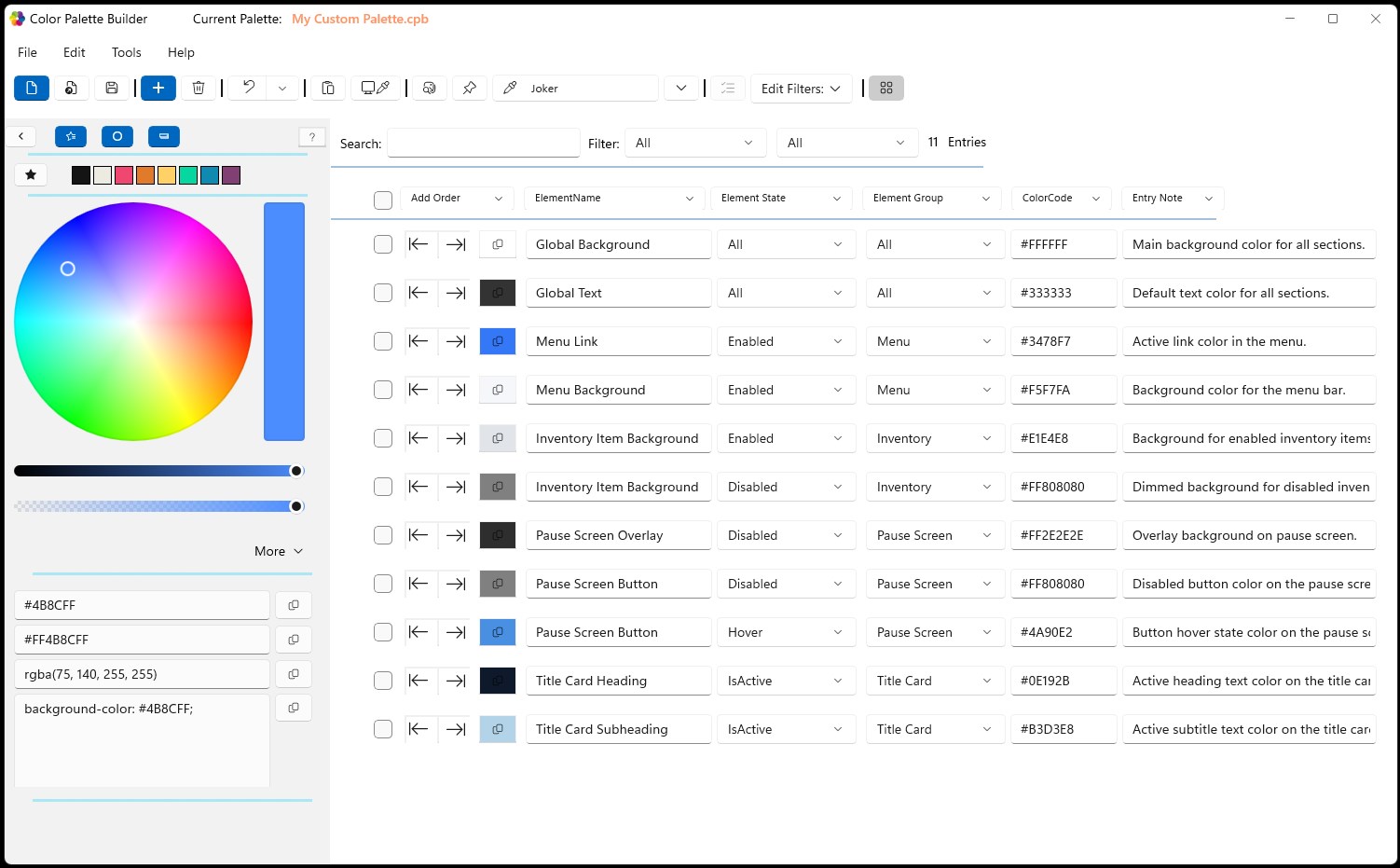Click the save palette floppy disk icon
The height and width of the screenshot is (868, 1400).
(x=112, y=88)
